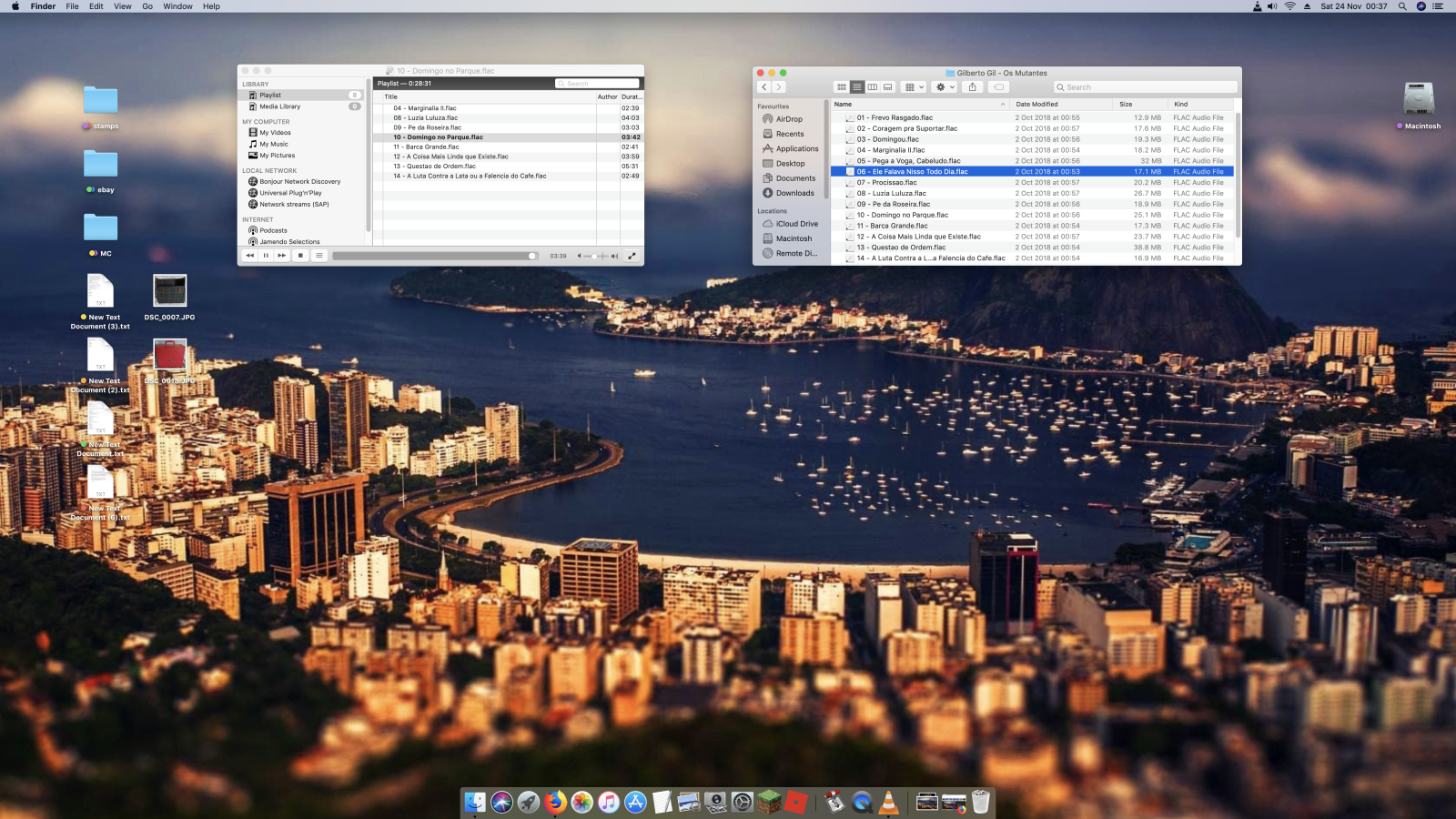This screenshot has width=1456, height=819.
Task: Adjust the VLC volume slider
Action: point(595,256)
